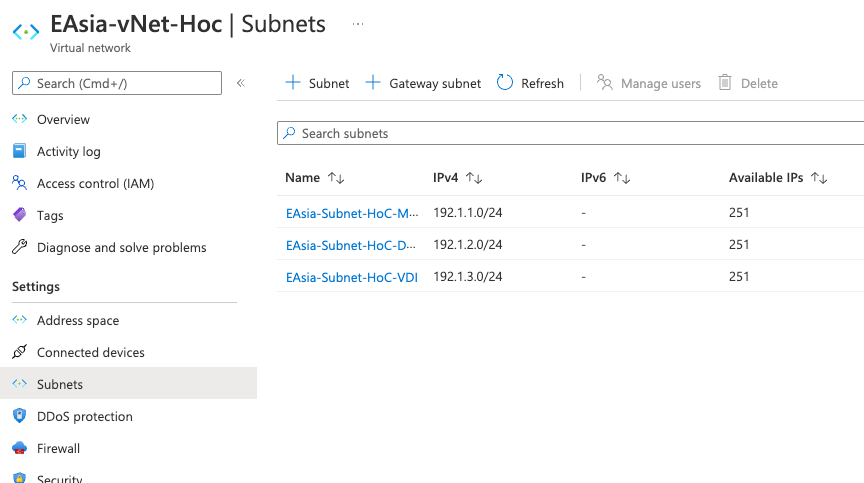Open the Connected devices page

[x=91, y=352]
